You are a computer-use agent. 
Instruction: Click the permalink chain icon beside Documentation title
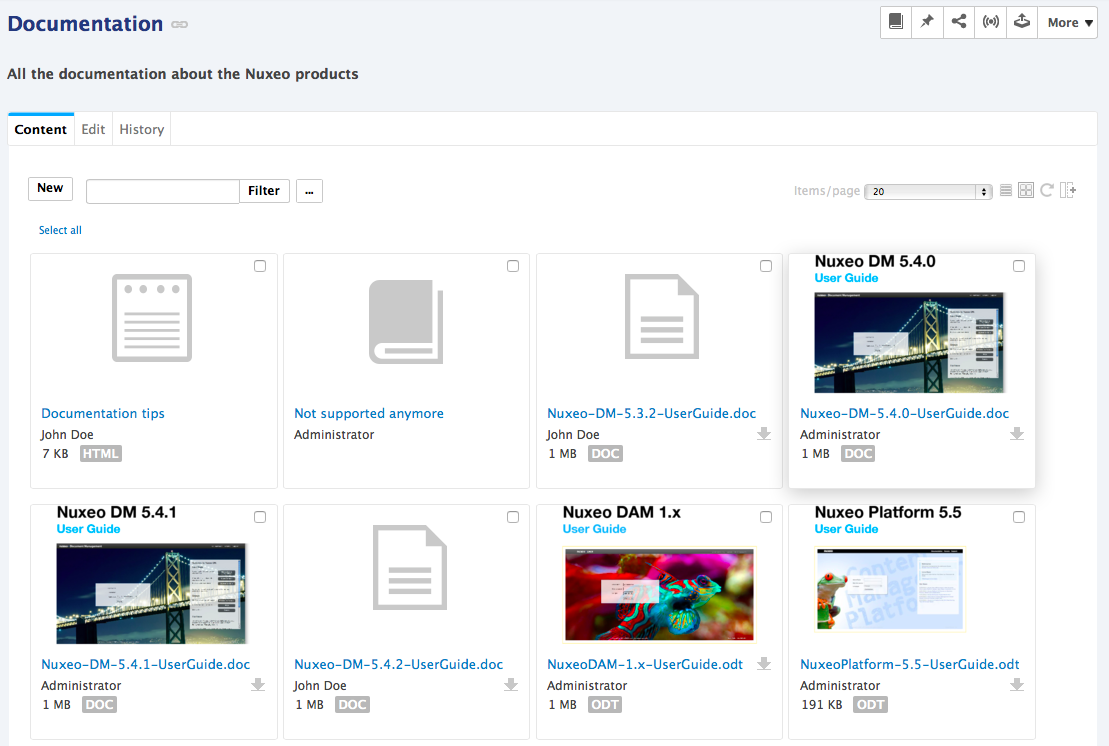[180, 25]
